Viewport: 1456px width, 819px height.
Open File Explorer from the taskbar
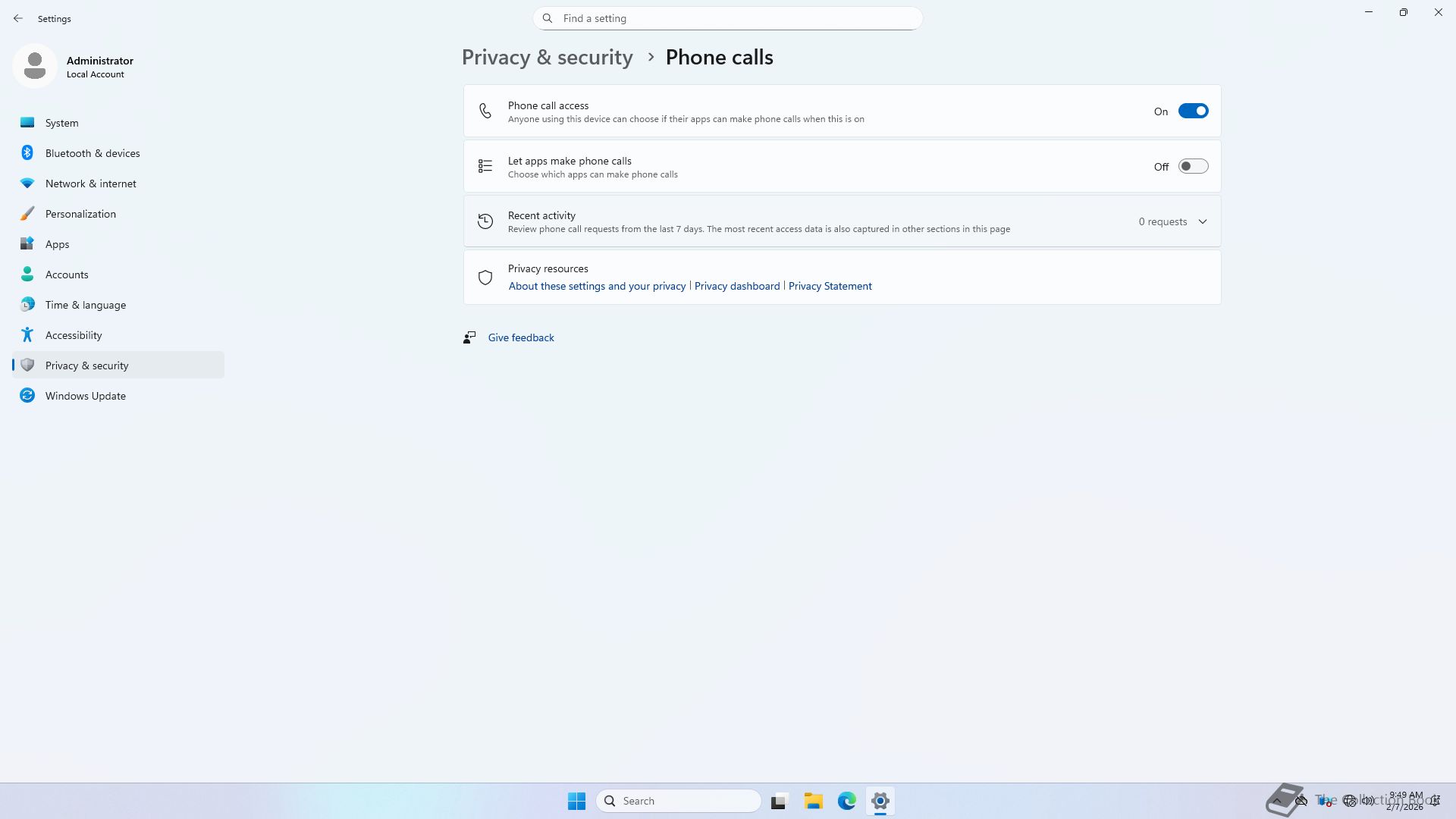pyautogui.click(x=814, y=801)
